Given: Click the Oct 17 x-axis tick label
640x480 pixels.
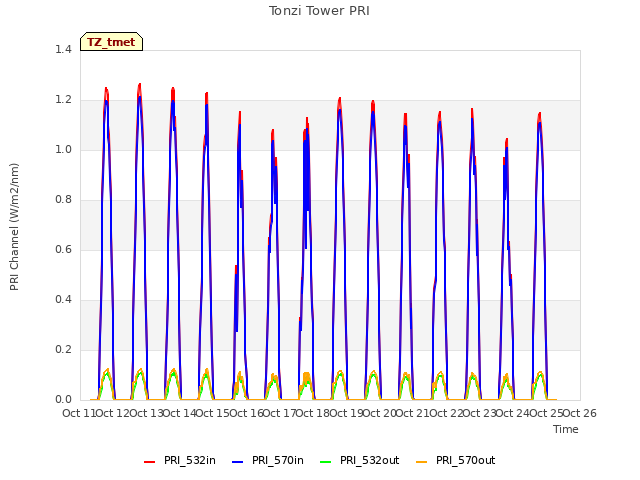Looking at the screenshot, I should point(280,413).
